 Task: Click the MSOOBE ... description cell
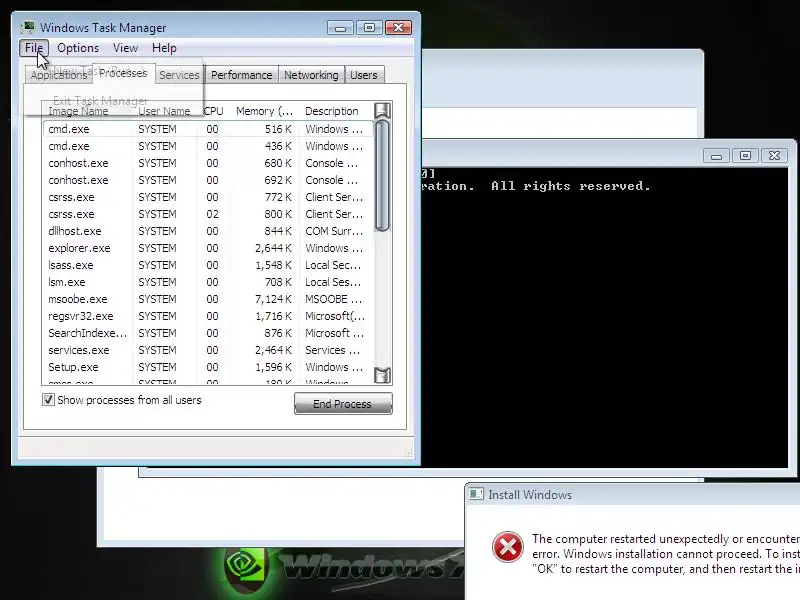click(334, 299)
